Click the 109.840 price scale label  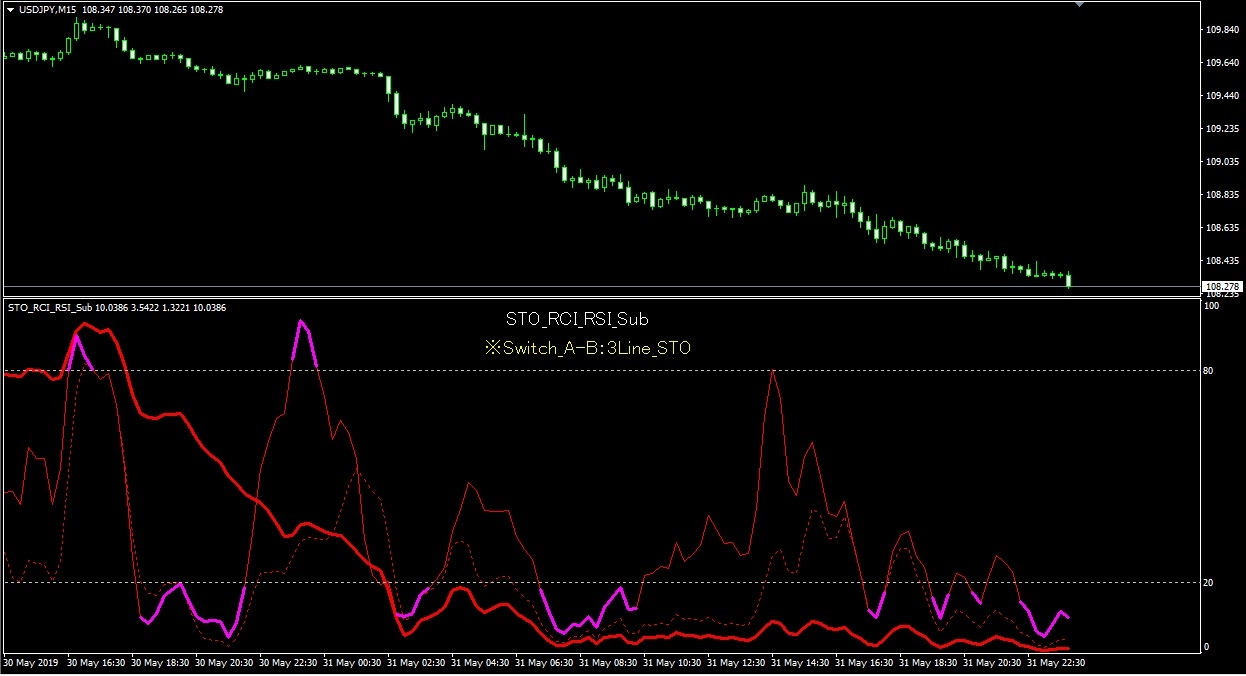coord(1223,30)
